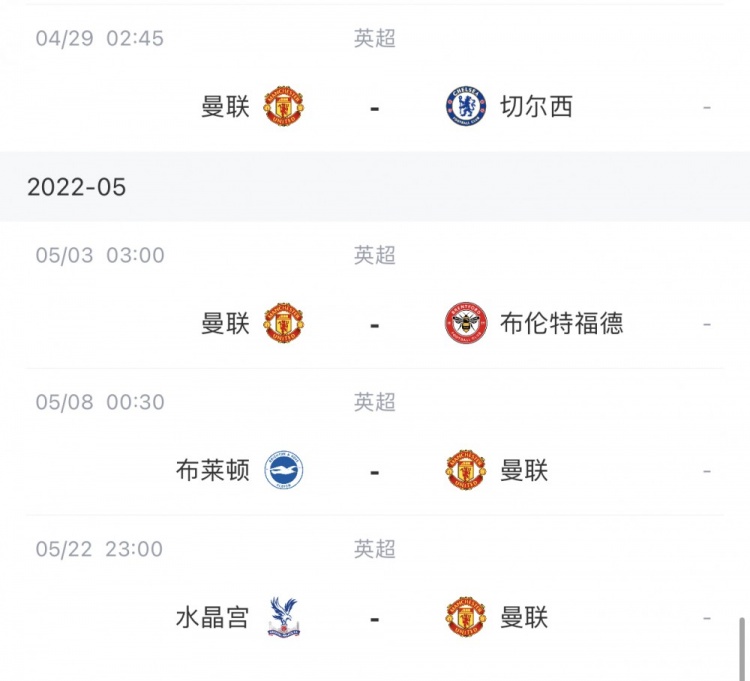Tap the Chelsea club crest

(466, 106)
